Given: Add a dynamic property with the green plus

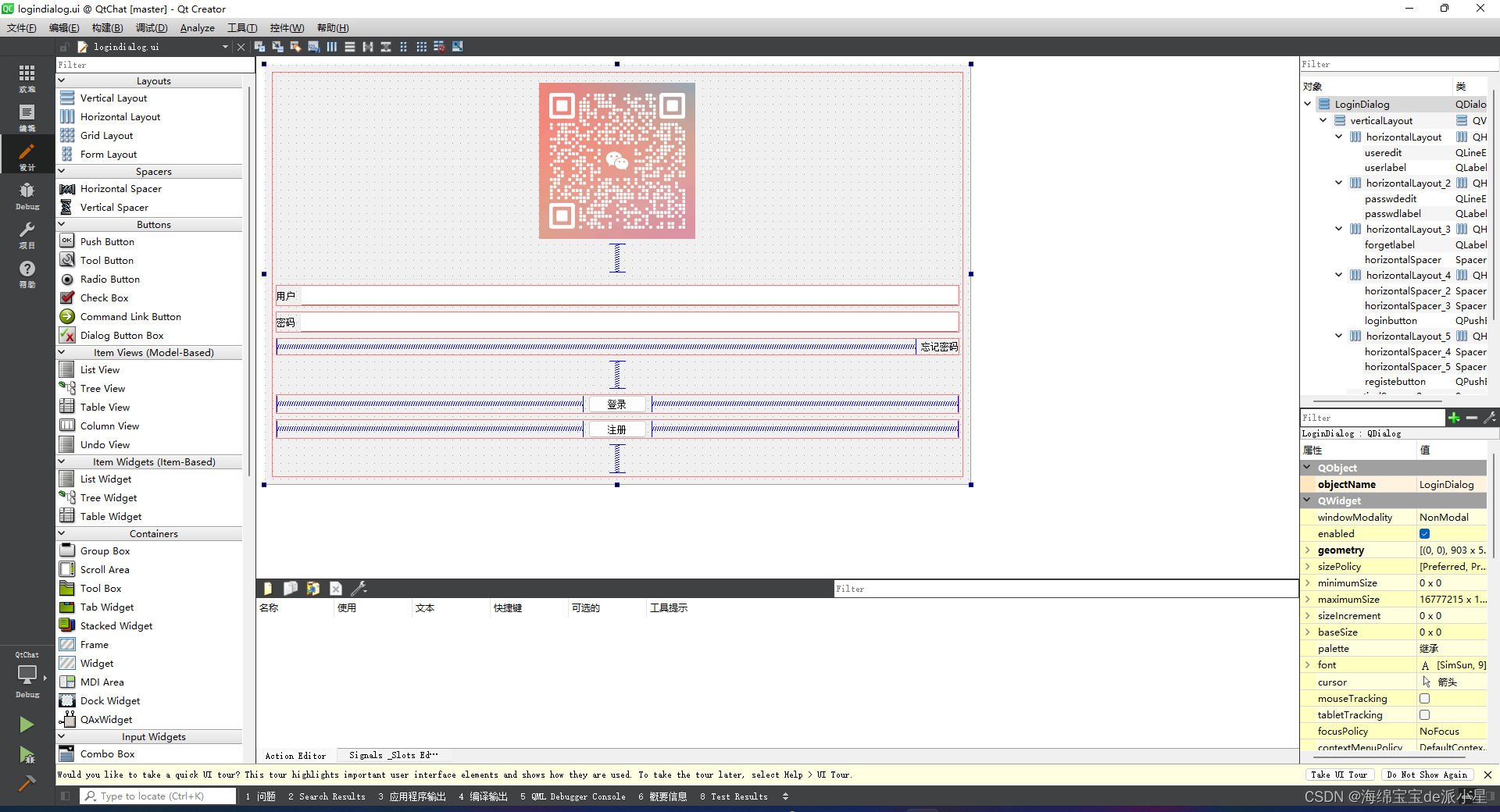Looking at the screenshot, I should coord(1454,418).
